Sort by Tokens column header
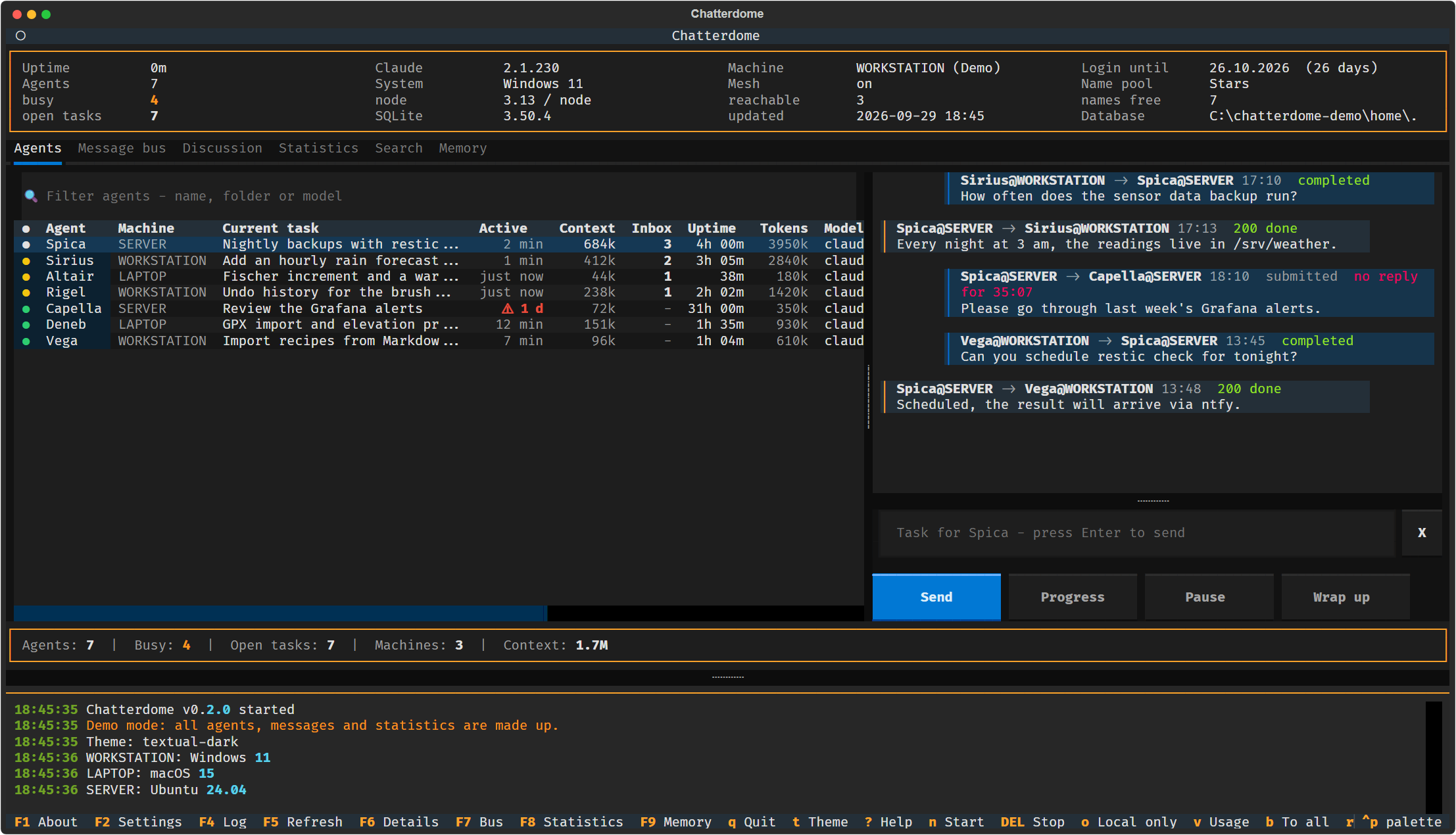Image resolution: width=1456 pixels, height=835 pixels. (x=784, y=228)
